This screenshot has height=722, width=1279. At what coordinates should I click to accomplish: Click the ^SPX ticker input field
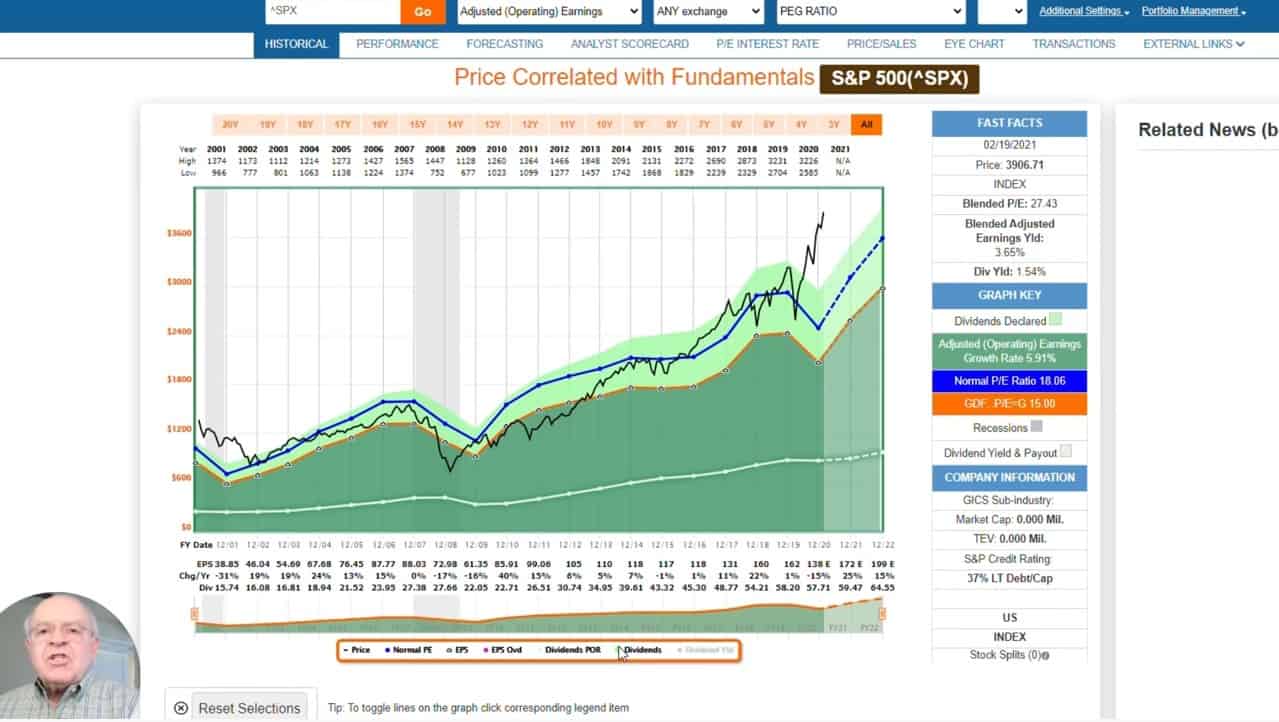click(332, 11)
